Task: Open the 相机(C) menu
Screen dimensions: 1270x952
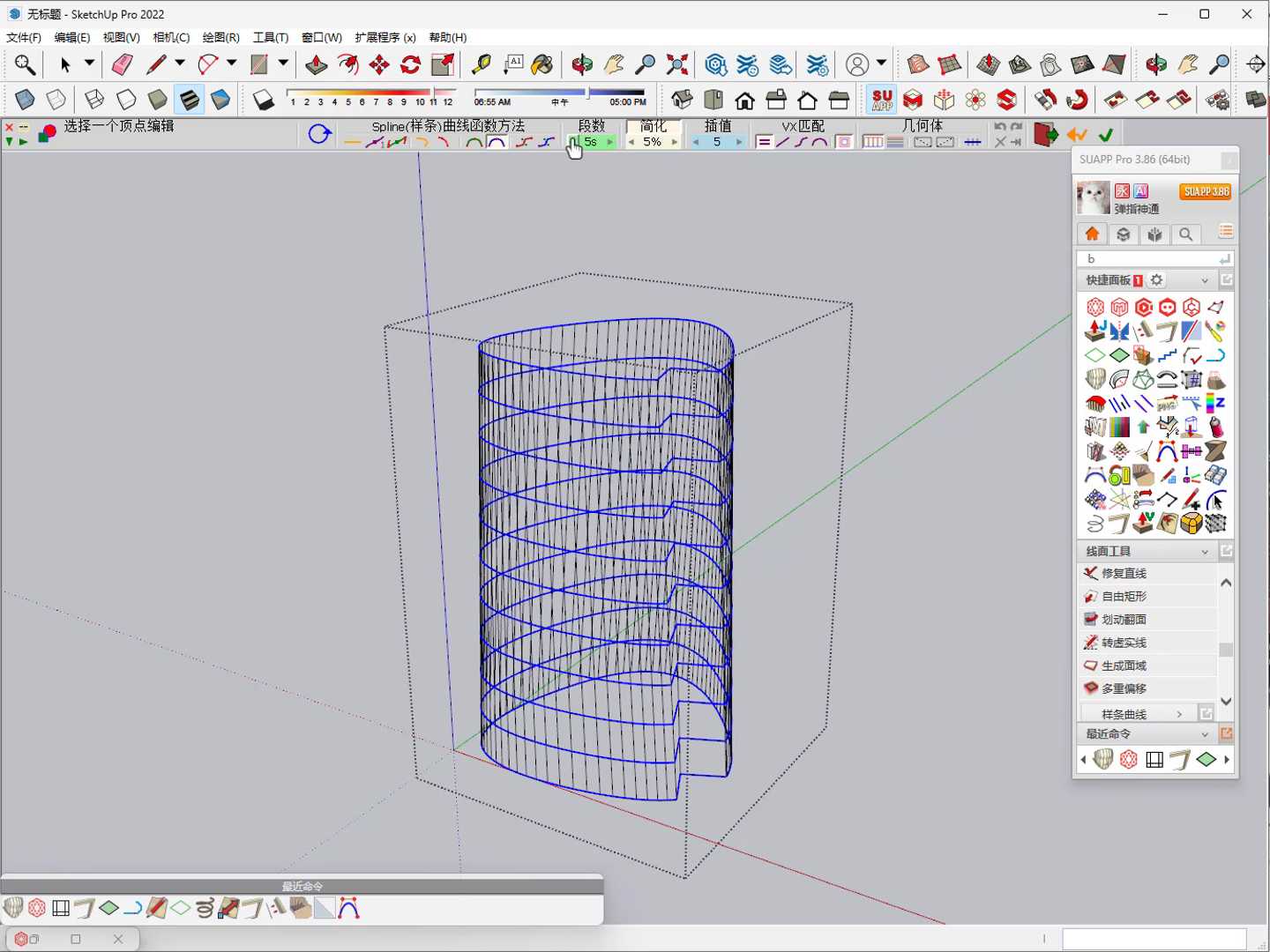Action: 171,37
